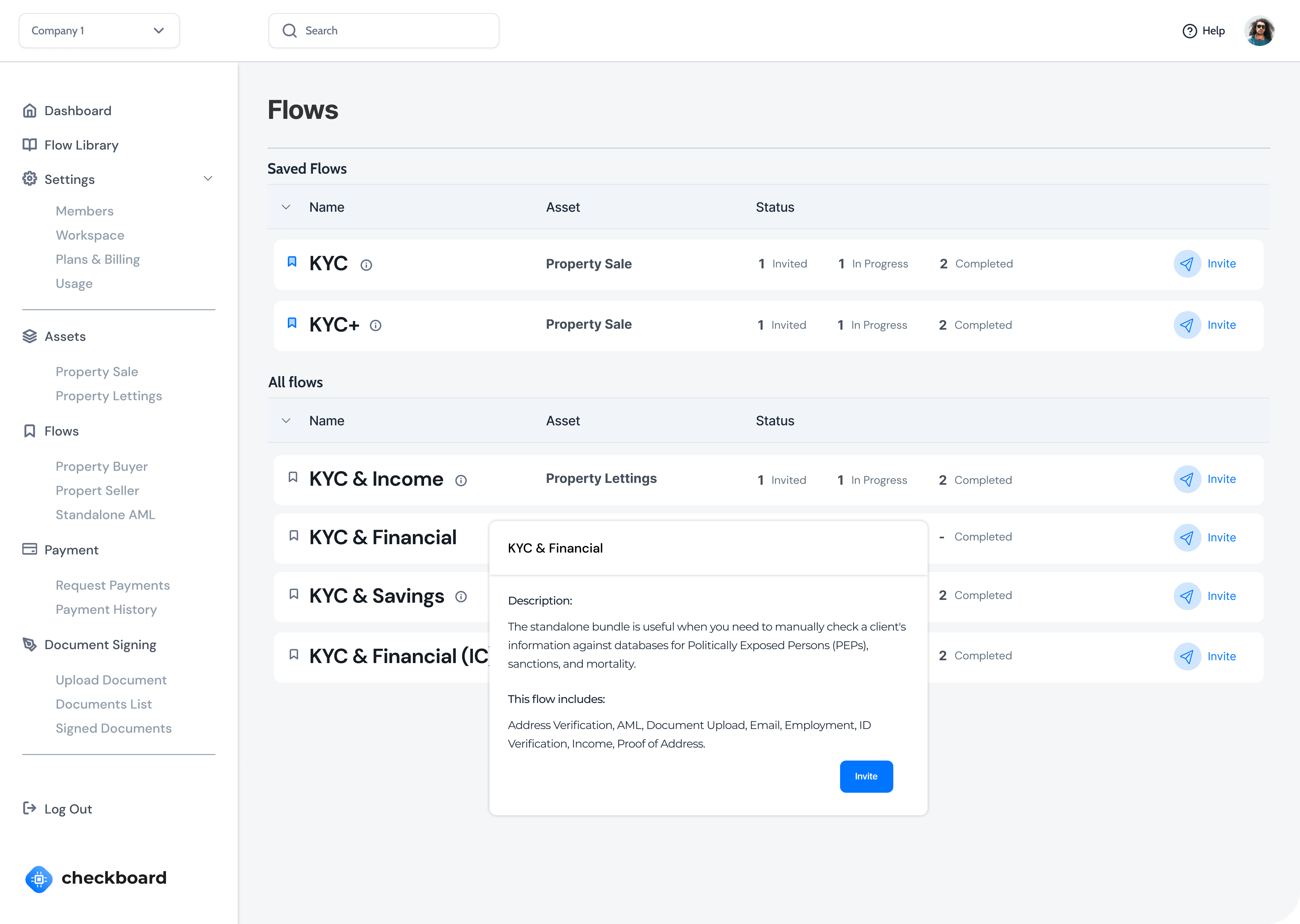Viewport: 1300px width, 924px height.
Task: Open Standalone AML flow
Action: [x=105, y=515]
